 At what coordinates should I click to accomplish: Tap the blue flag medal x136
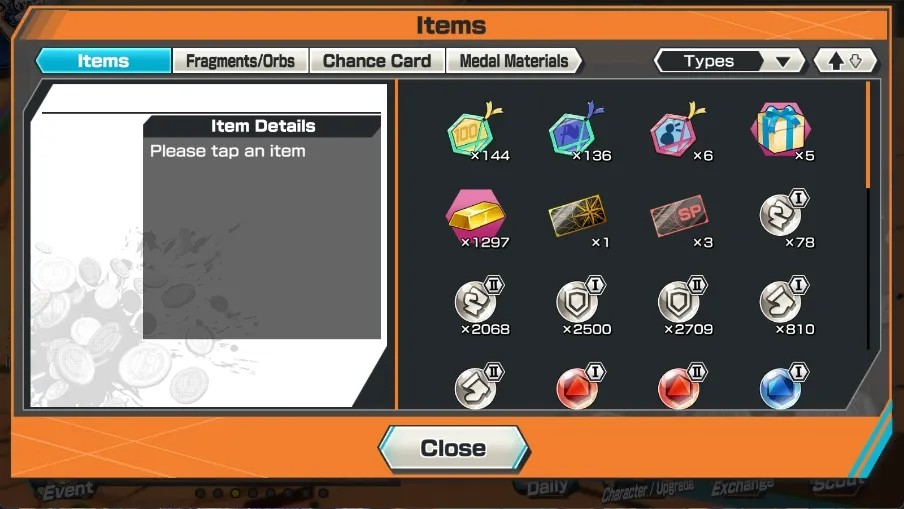[577, 132]
